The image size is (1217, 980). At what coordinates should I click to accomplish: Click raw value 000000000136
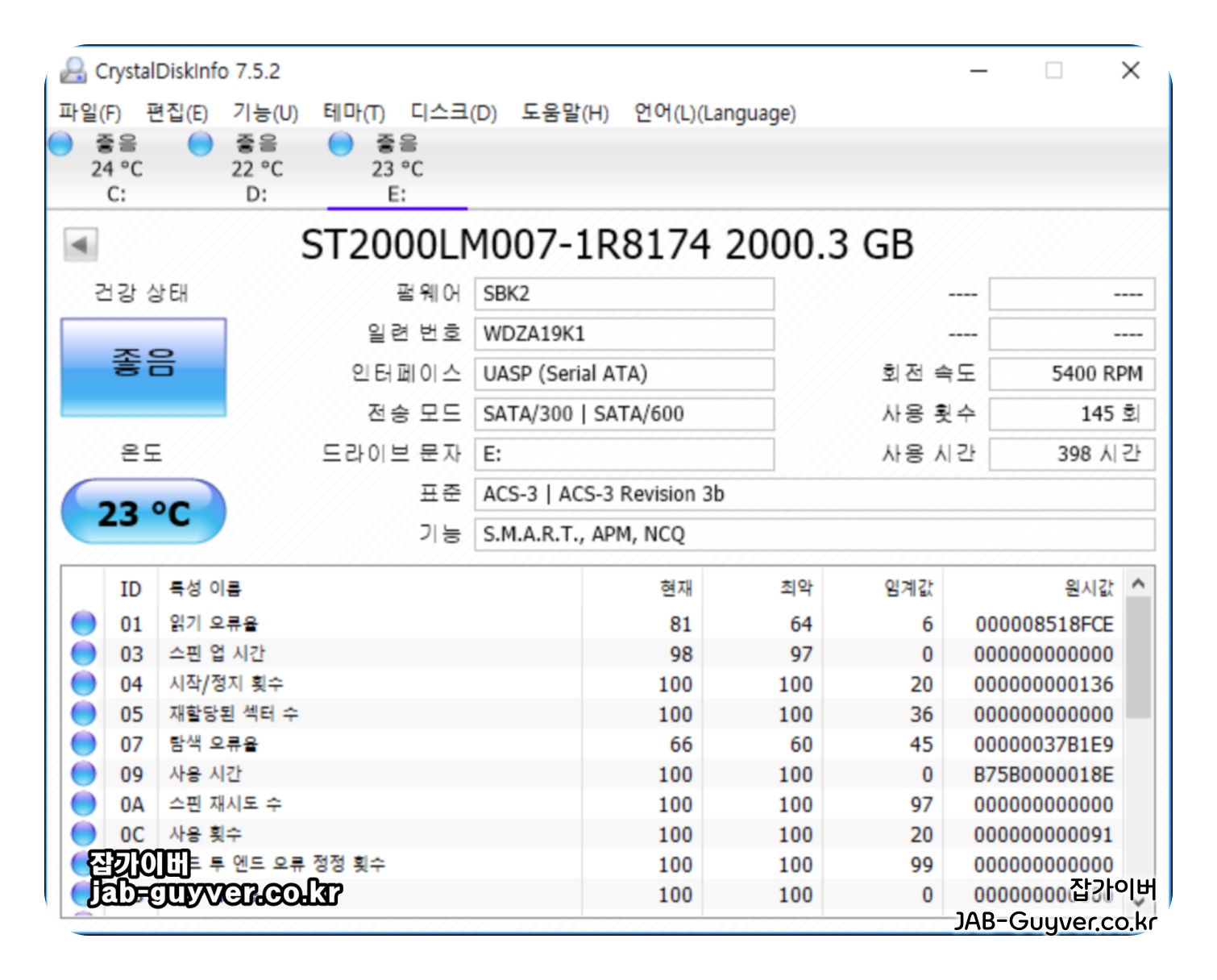click(x=1044, y=684)
